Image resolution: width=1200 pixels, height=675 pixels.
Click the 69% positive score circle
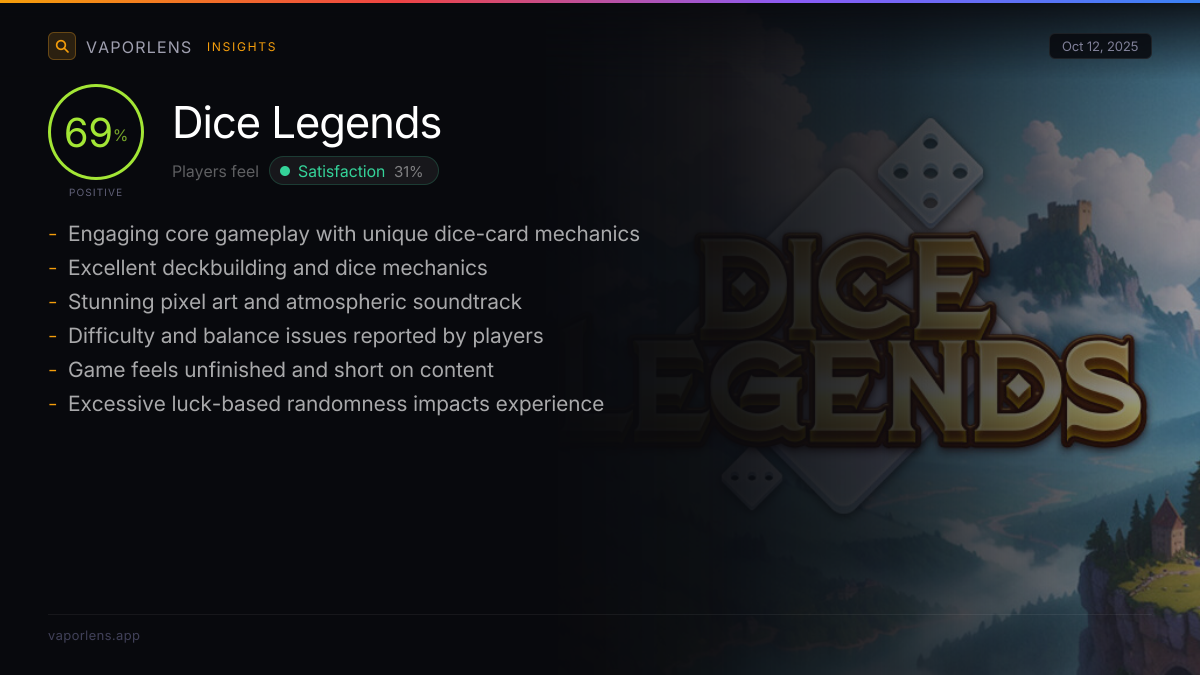[96, 132]
